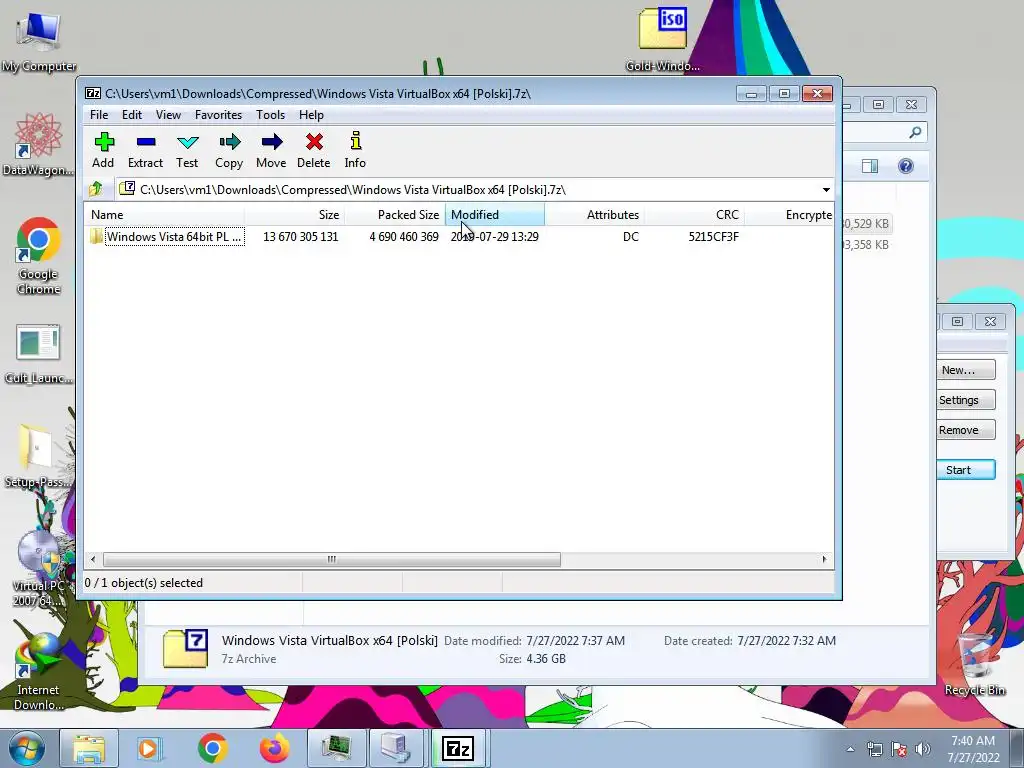Open Internet Download Manager desktop shortcut

tap(39, 672)
